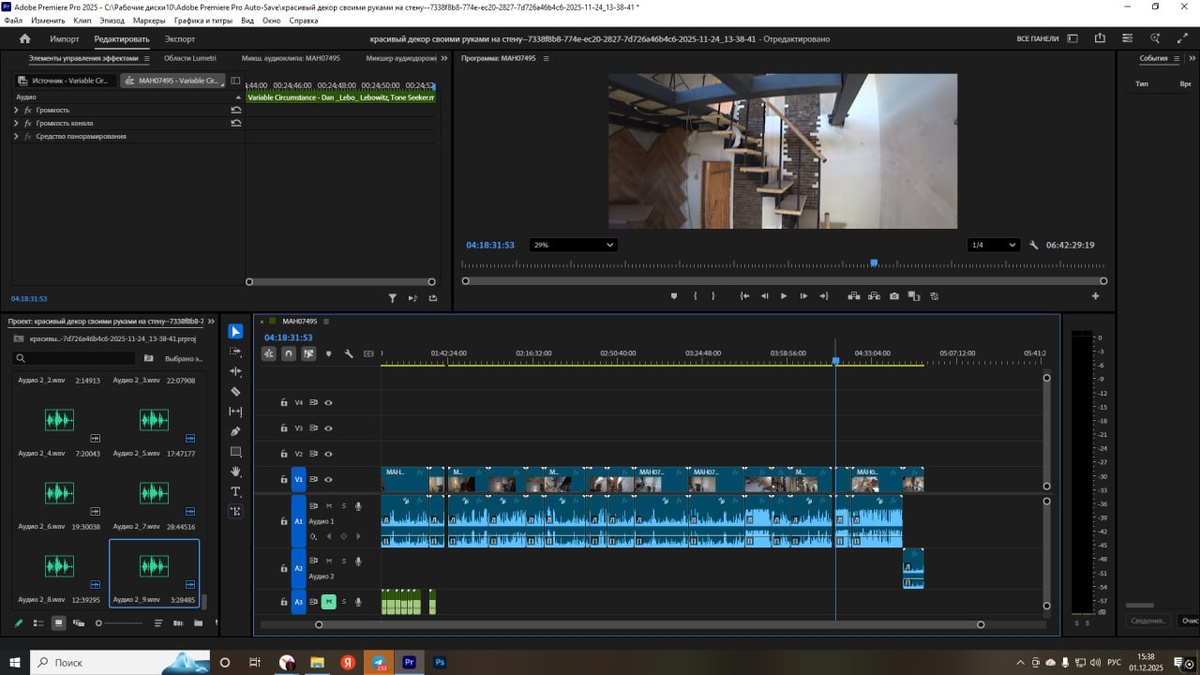Expand the Громкость effect properties
1200x675 pixels.
point(16,109)
